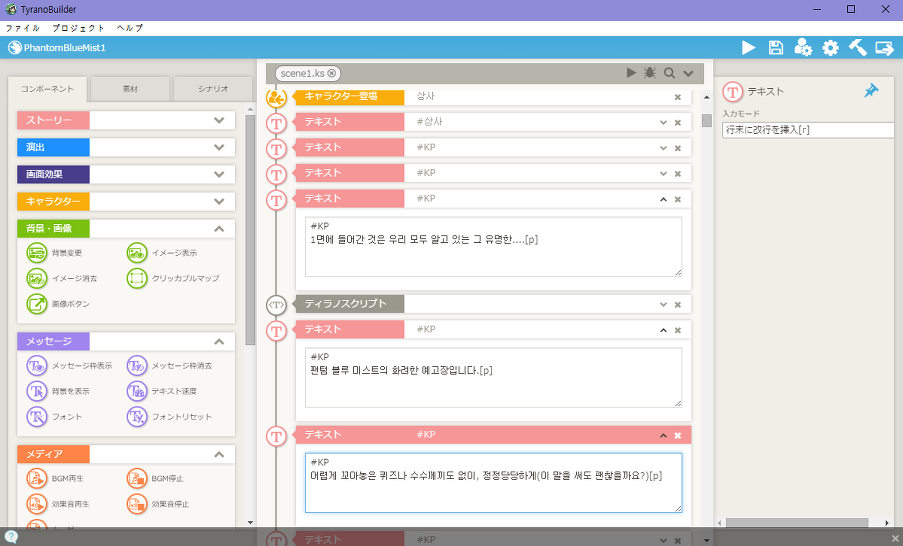
Task: Select the 背景を表示 message component icon
Action: (x=37, y=391)
